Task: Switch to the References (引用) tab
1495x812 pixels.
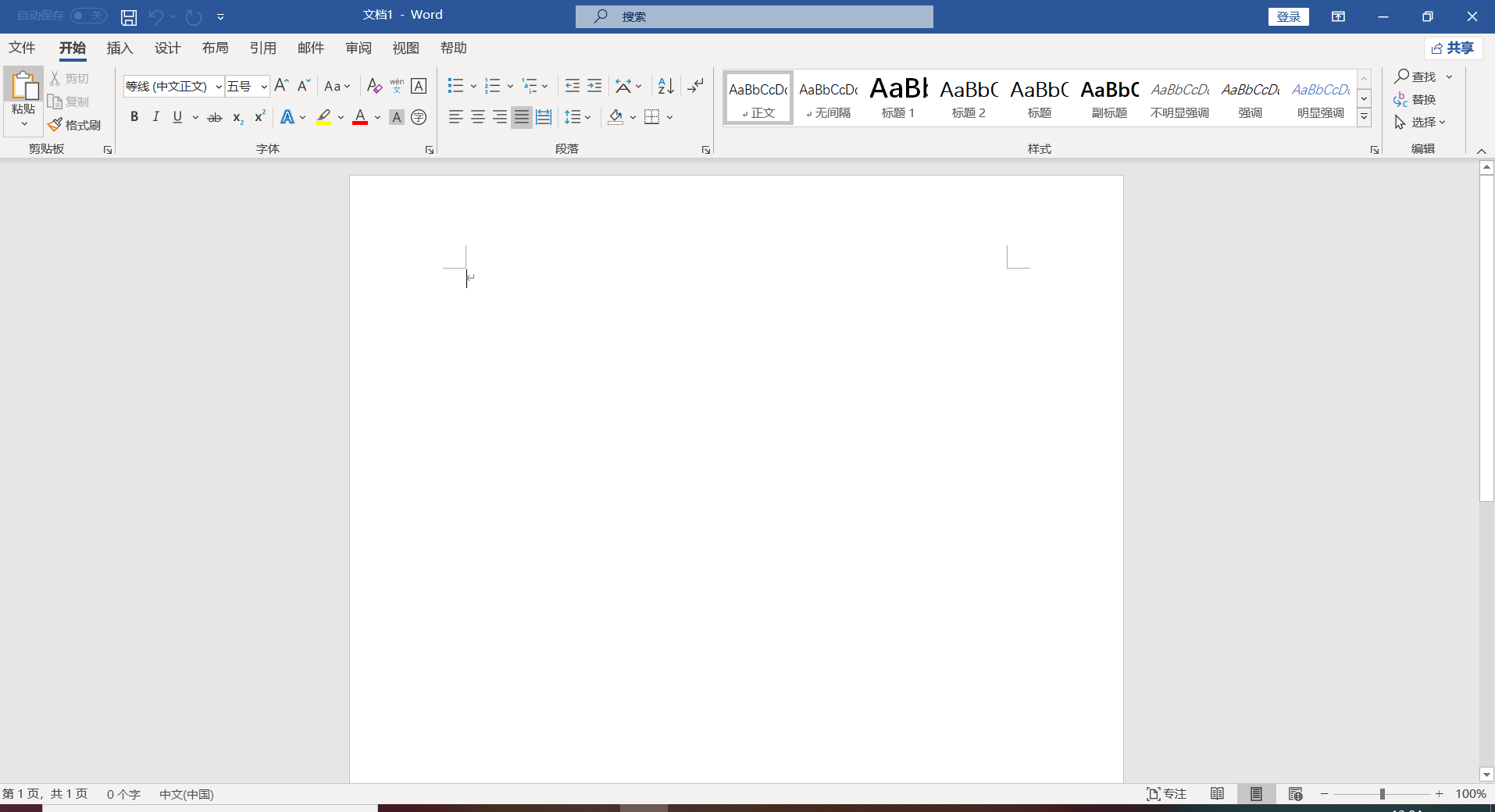Action: 263,48
